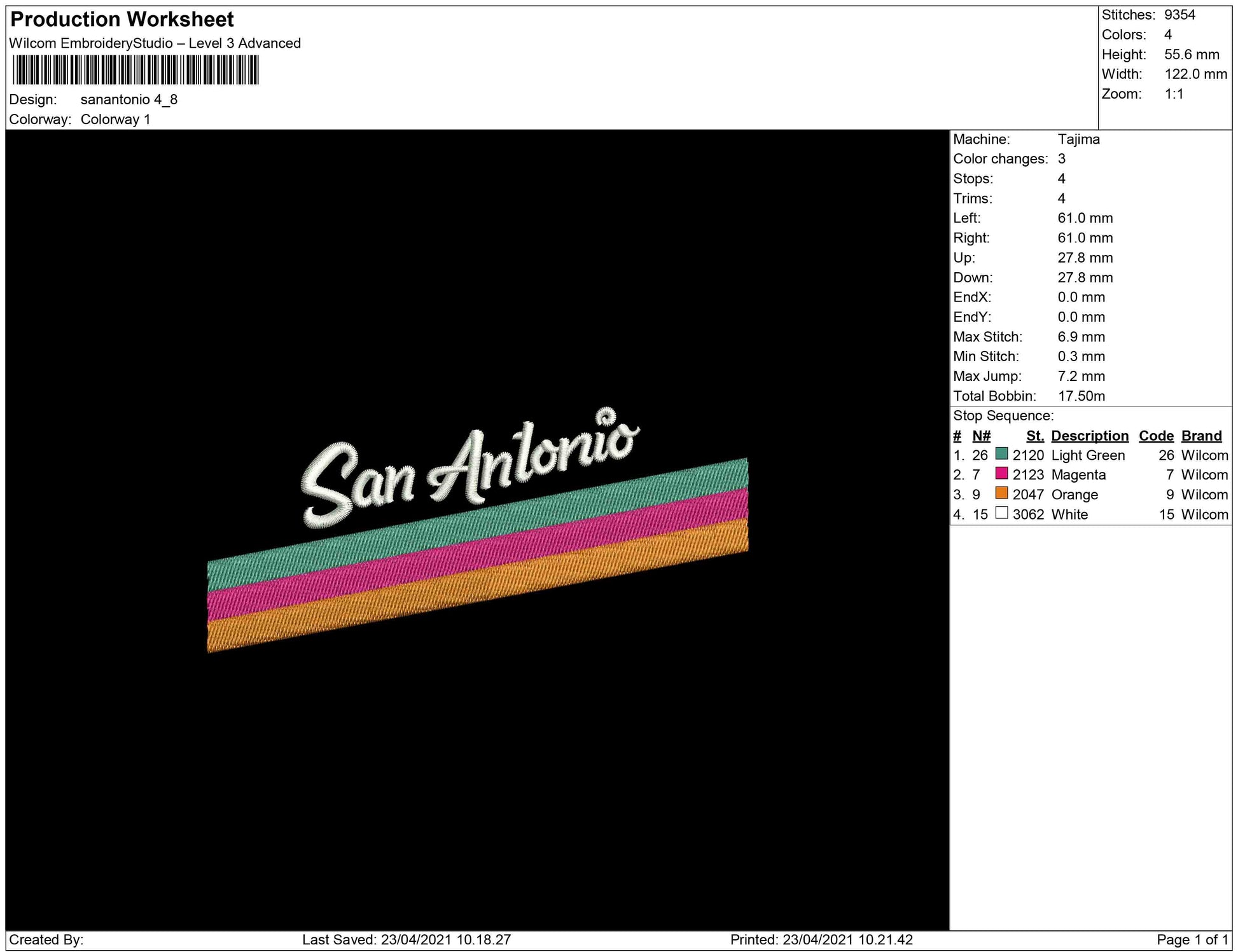Viewport: 1238px width, 952px height.
Task: Click the Description column header
Action: click(1089, 436)
